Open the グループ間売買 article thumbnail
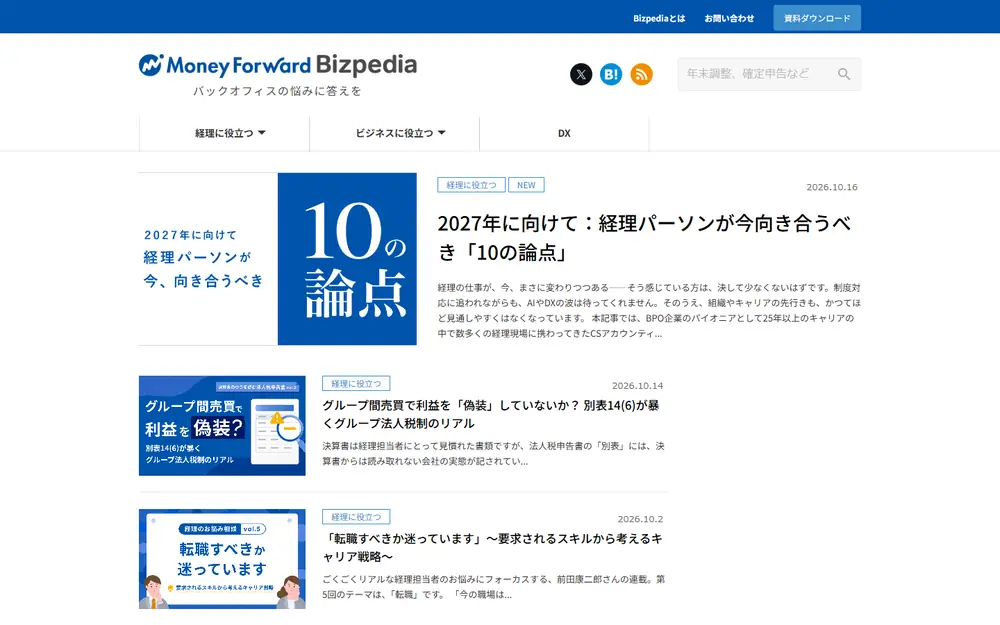Screen dimensions: 1000x625 [x=222, y=425]
